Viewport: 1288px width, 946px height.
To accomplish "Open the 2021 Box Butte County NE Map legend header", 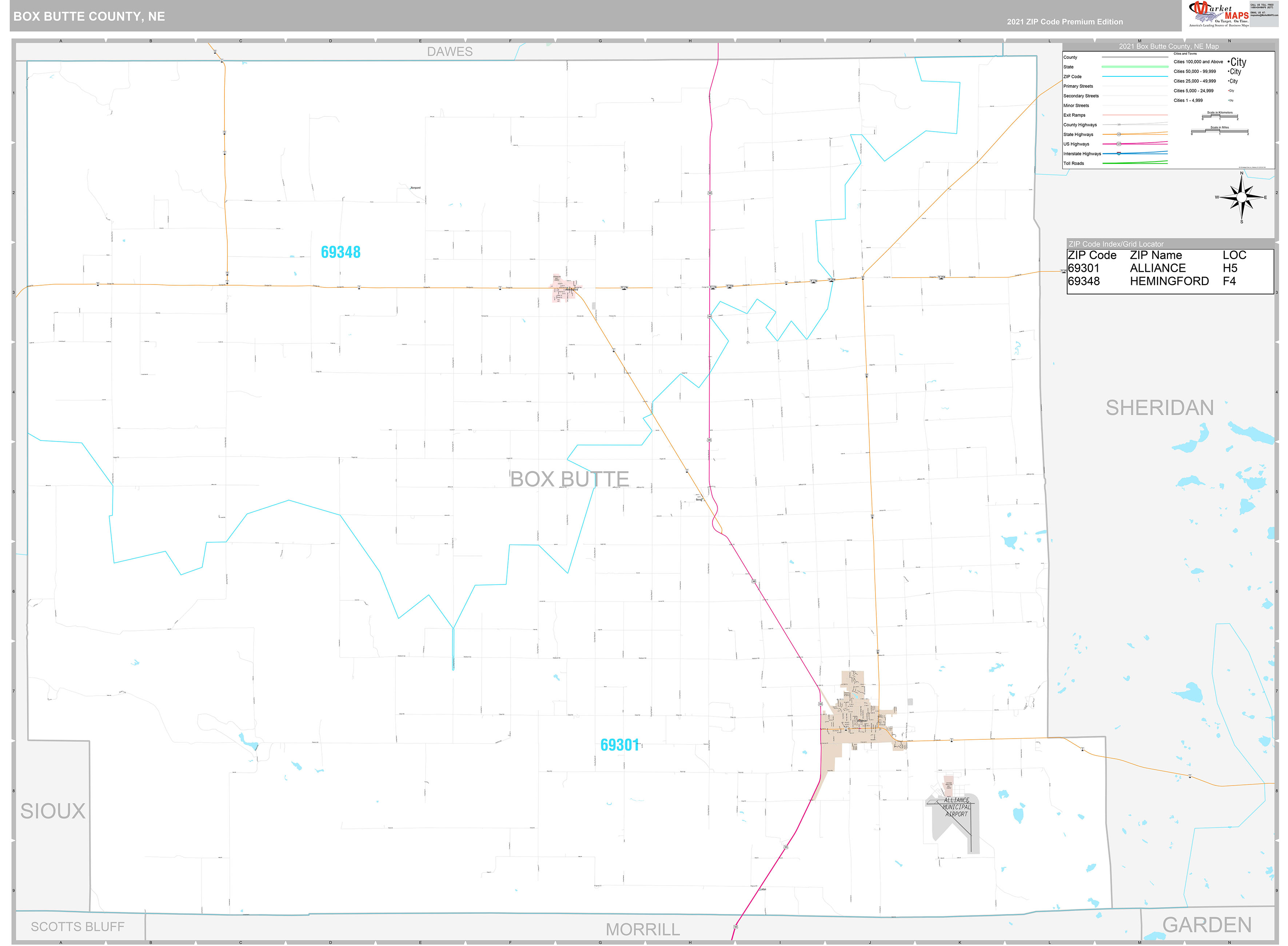I will [x=1169, y=46].
